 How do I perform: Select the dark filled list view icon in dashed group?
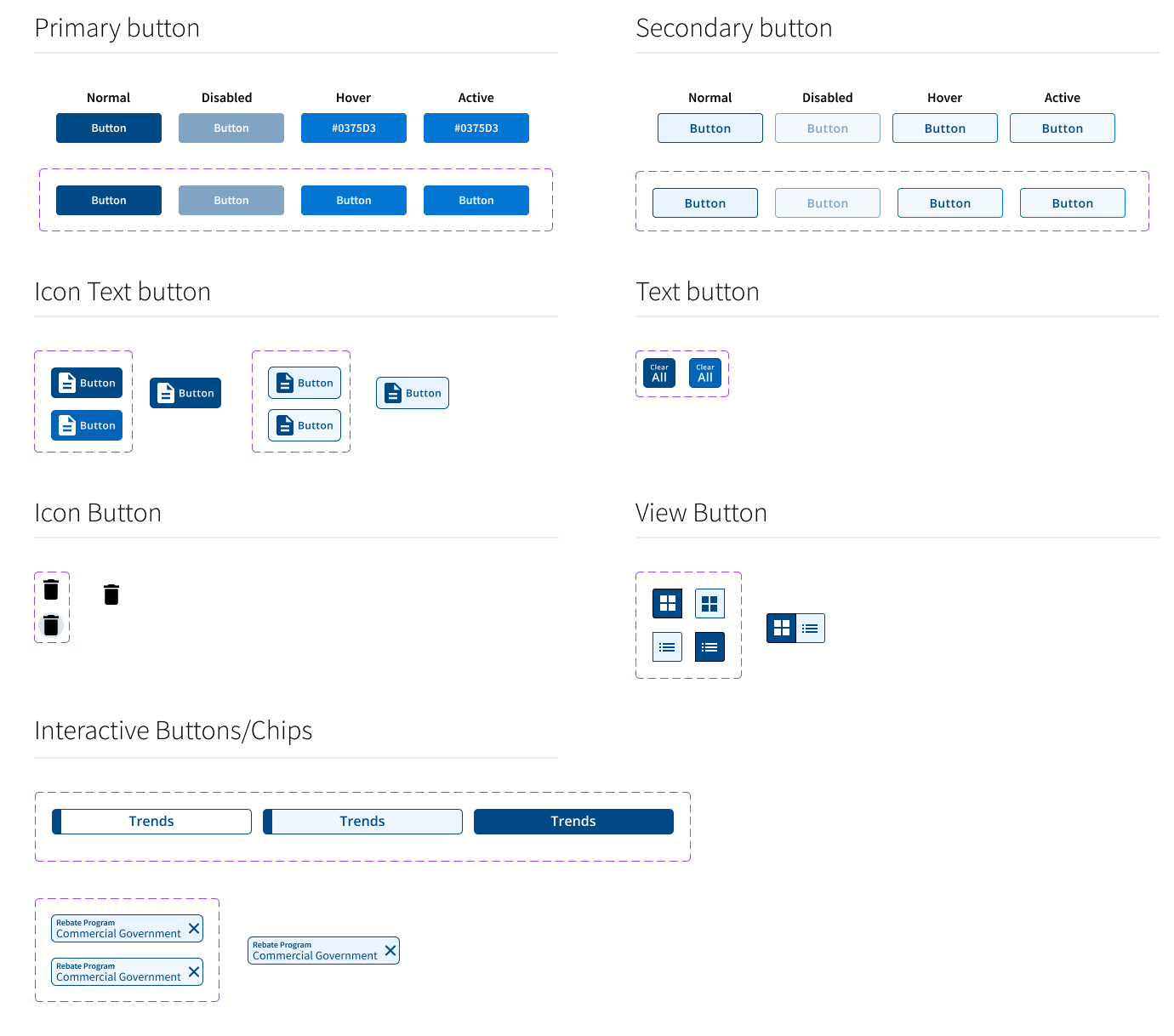tap(710, 647)
